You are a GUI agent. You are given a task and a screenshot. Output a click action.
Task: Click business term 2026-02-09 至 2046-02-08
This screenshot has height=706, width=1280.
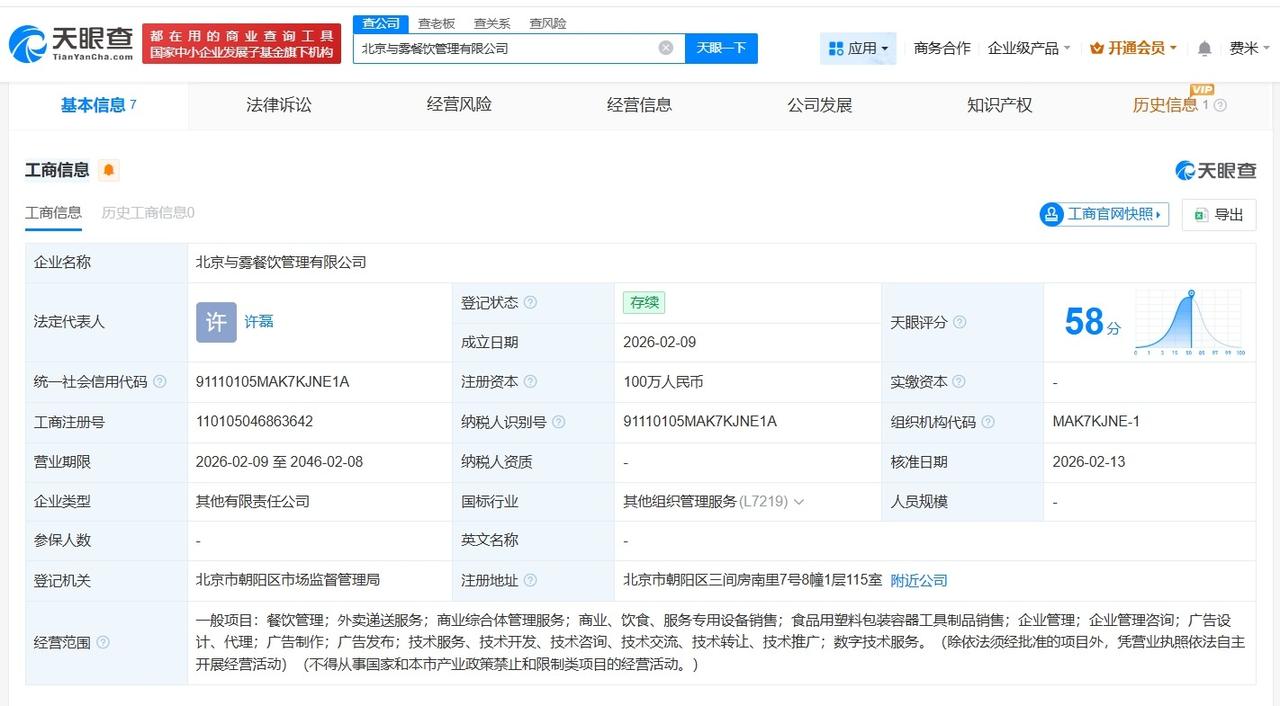tap(279, 462)
